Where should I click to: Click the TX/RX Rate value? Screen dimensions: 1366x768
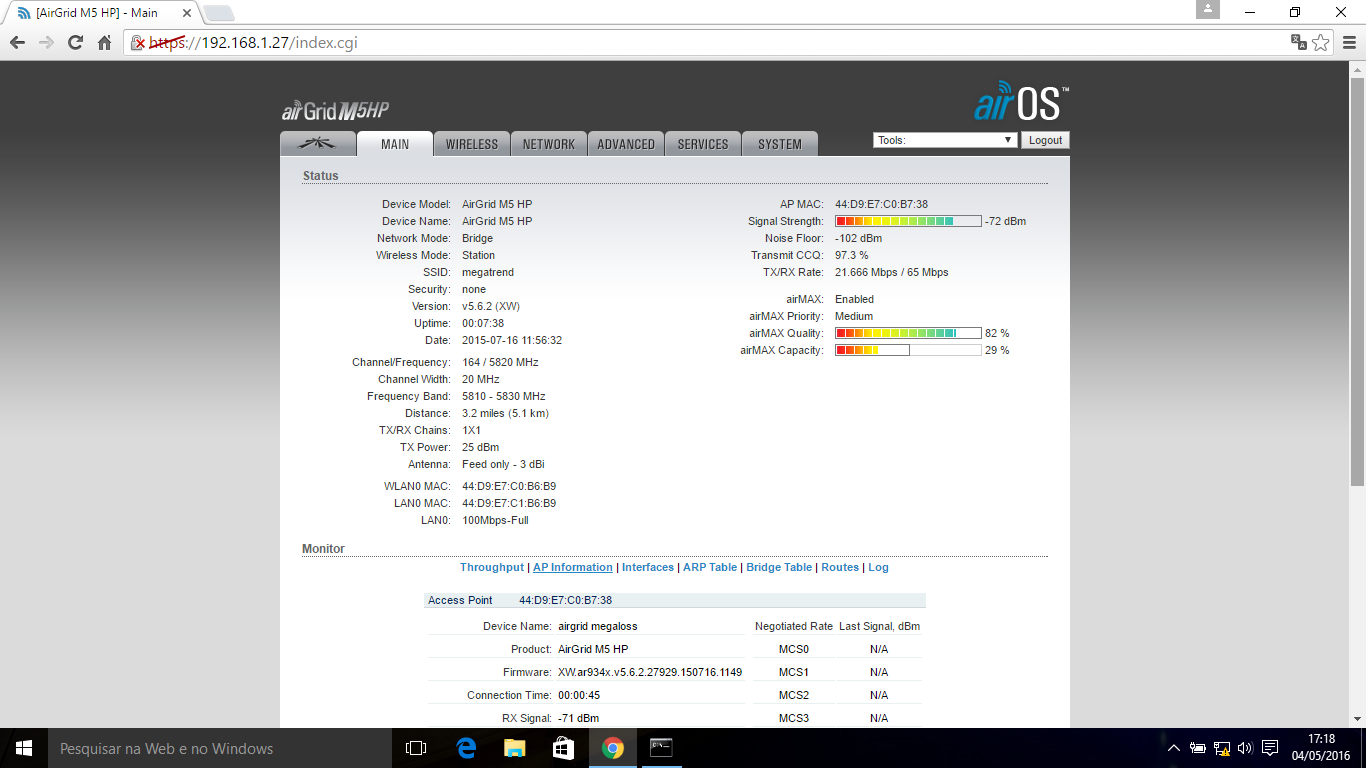coord(892,272)
